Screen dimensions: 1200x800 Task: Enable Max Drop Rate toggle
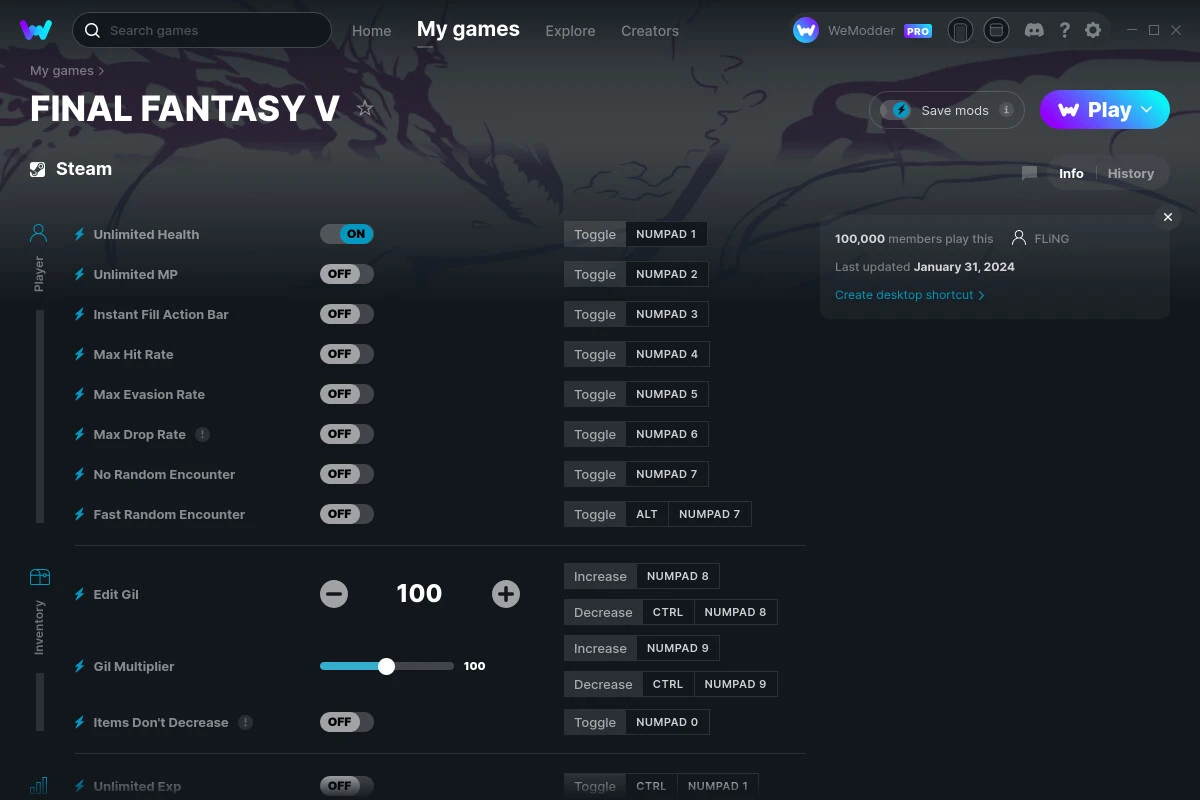pos(347,434)
